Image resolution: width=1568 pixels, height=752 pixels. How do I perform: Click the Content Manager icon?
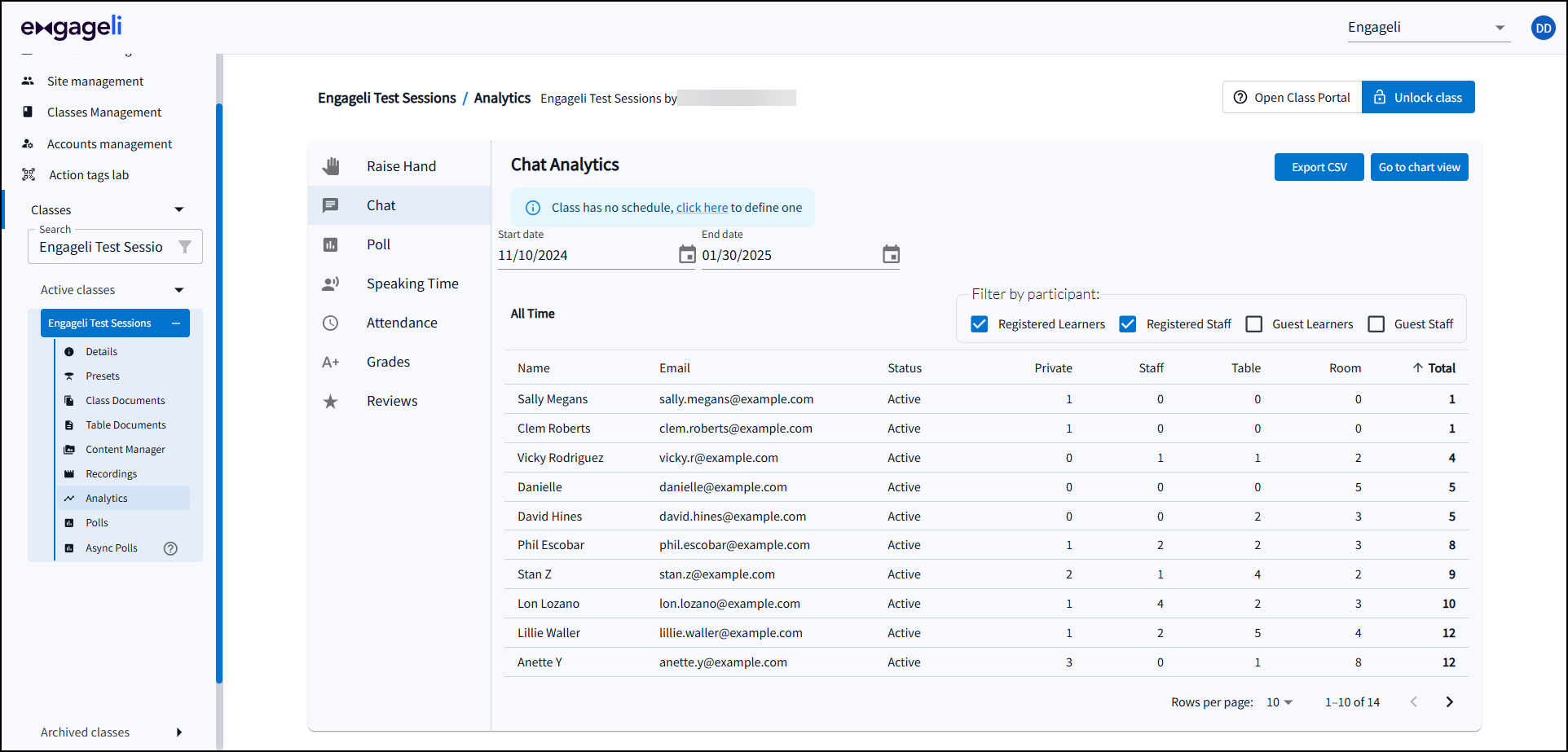tap(69, 450)
